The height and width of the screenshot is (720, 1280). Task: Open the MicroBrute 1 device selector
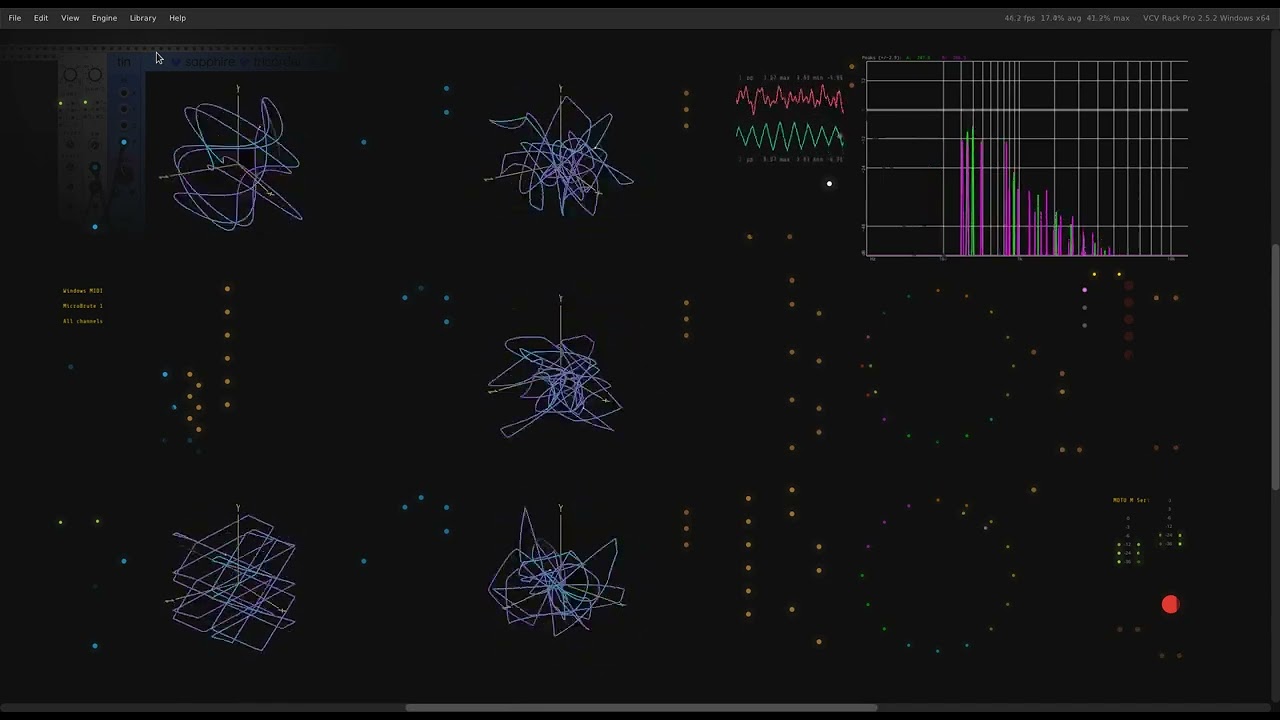pyautogui.click(x=83, y=306)
